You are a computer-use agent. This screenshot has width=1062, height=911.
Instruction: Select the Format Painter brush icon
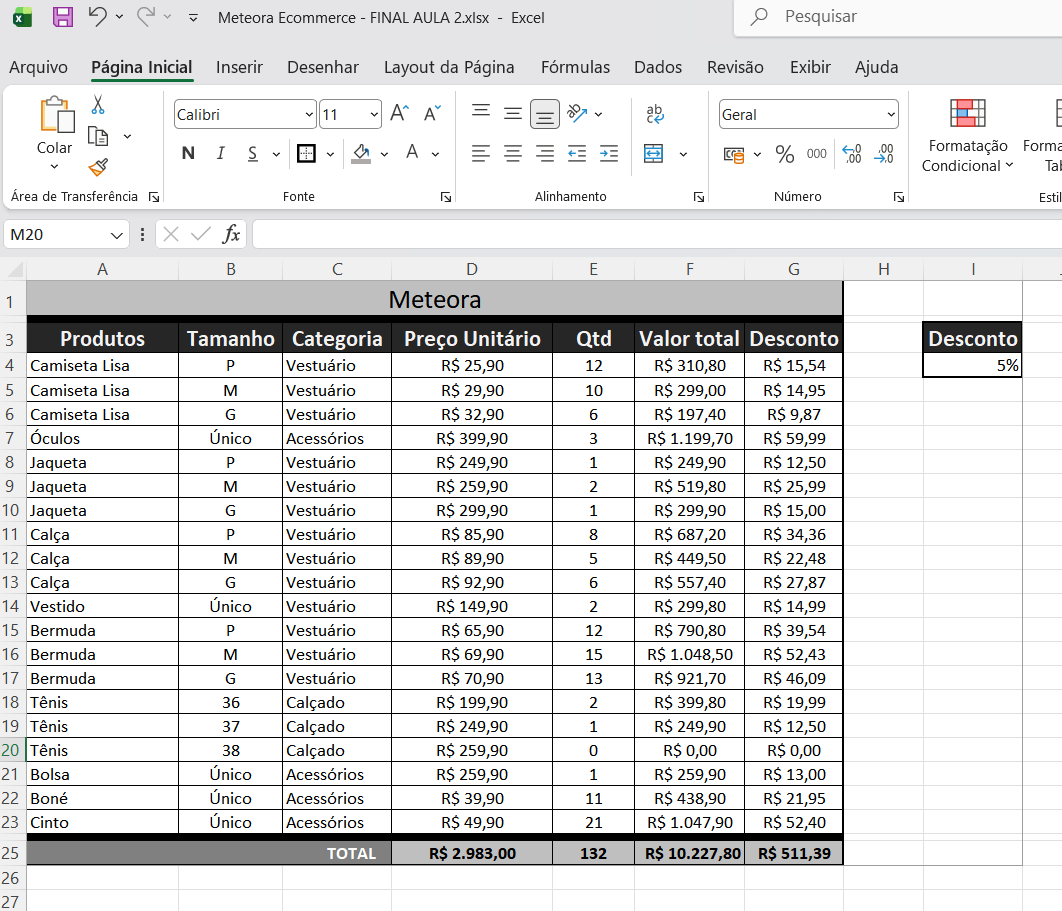pos(98,167)
